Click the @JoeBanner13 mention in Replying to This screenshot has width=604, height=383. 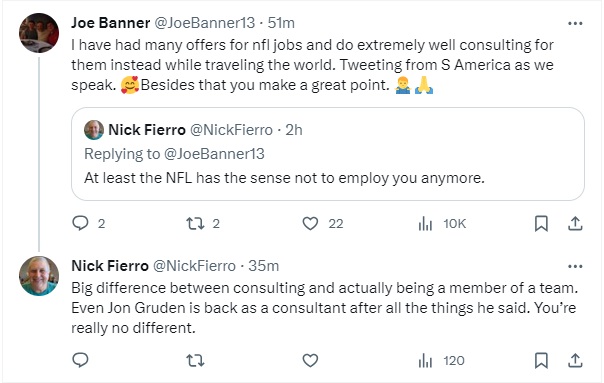click(214, 154)
